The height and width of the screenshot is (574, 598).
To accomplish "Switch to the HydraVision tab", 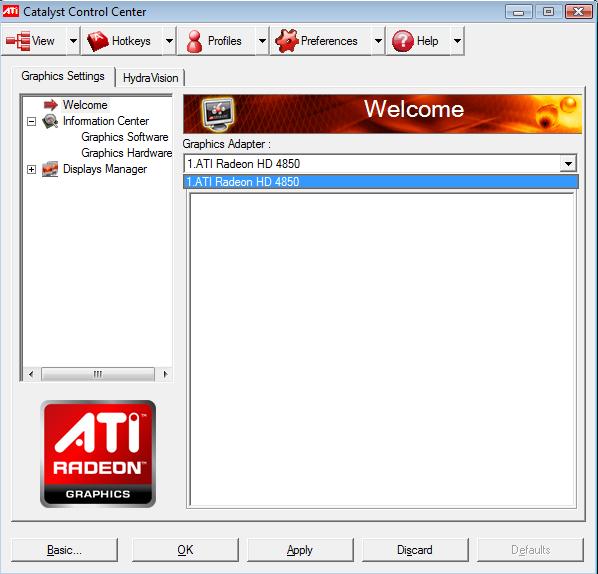I will (x=150, y=78).
